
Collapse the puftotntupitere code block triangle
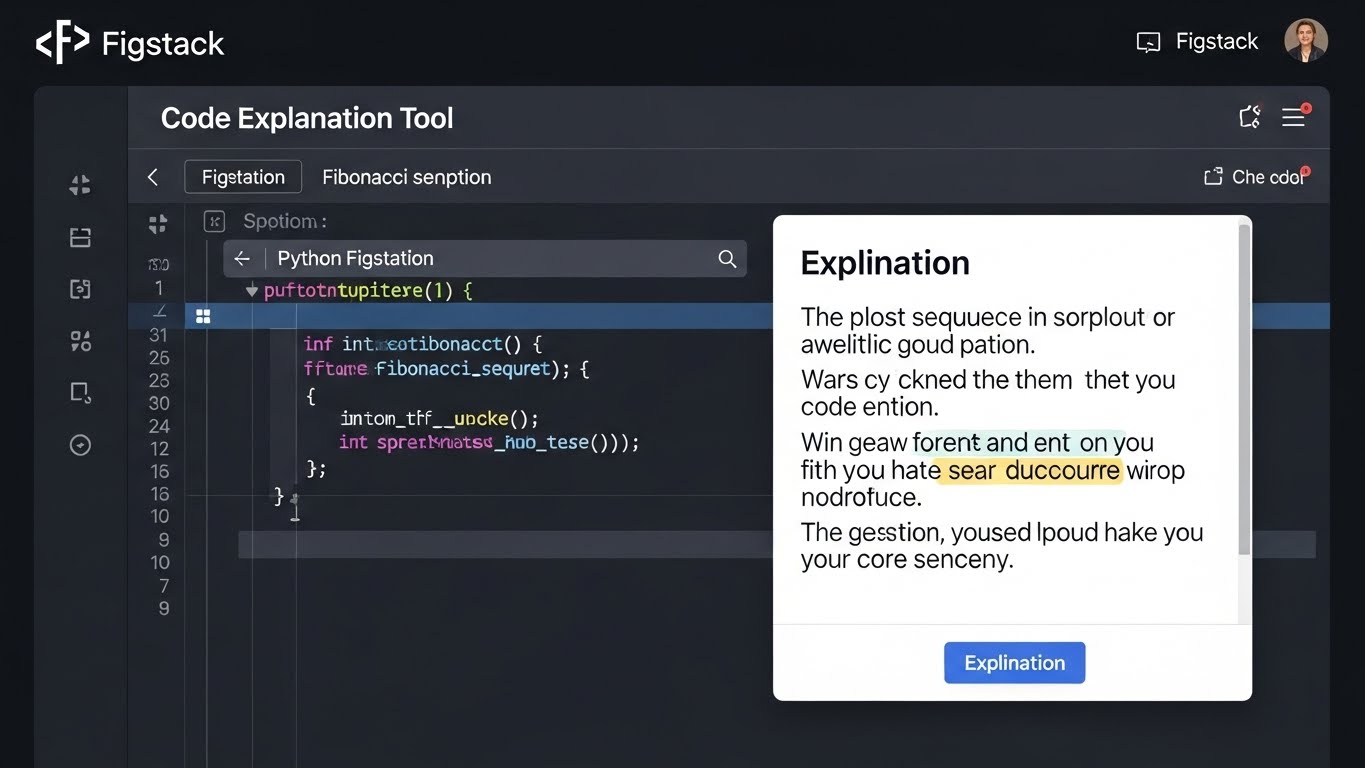[252, 291]
